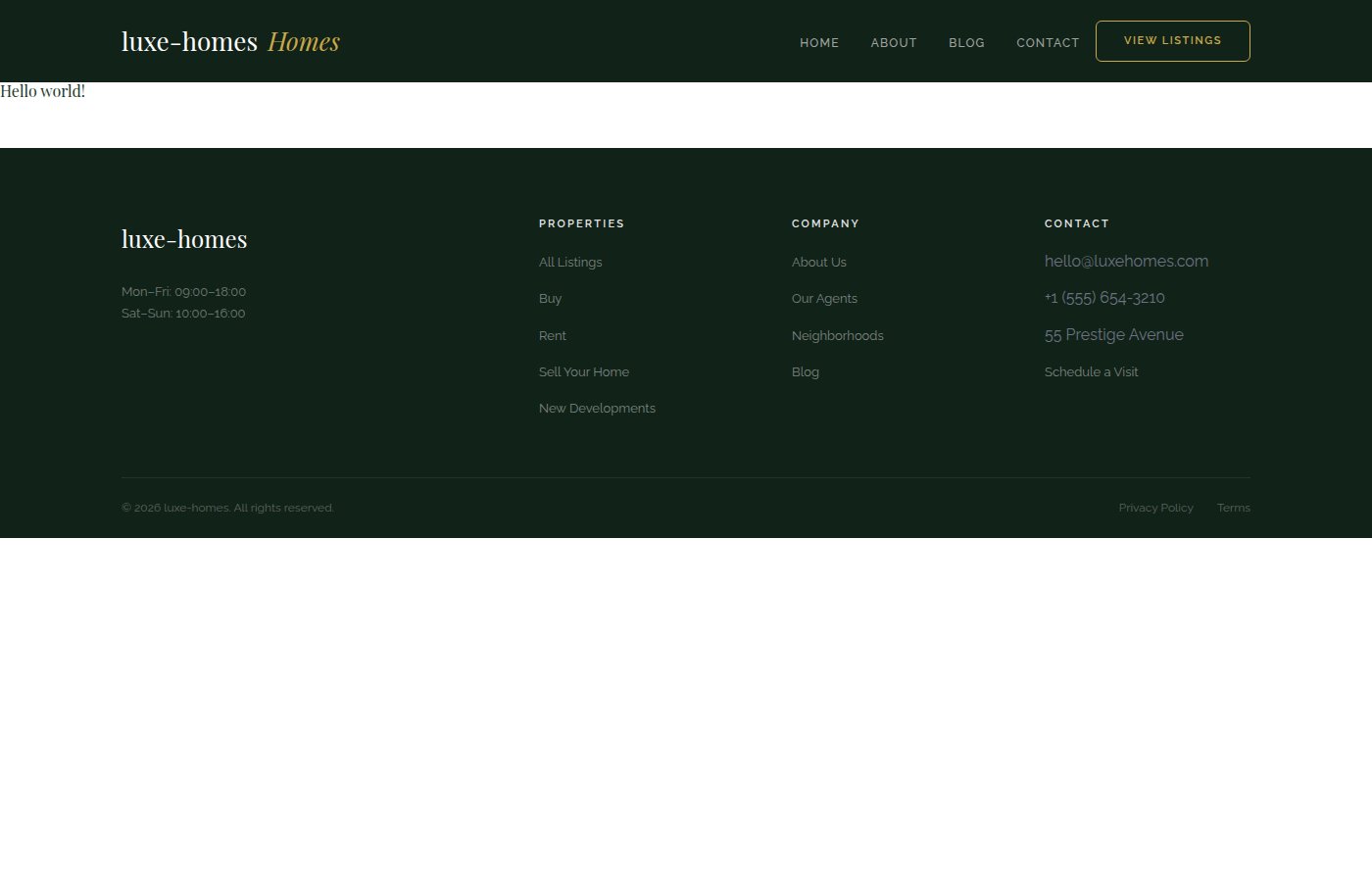Open New Developments footer link

(x=597, y=408)
